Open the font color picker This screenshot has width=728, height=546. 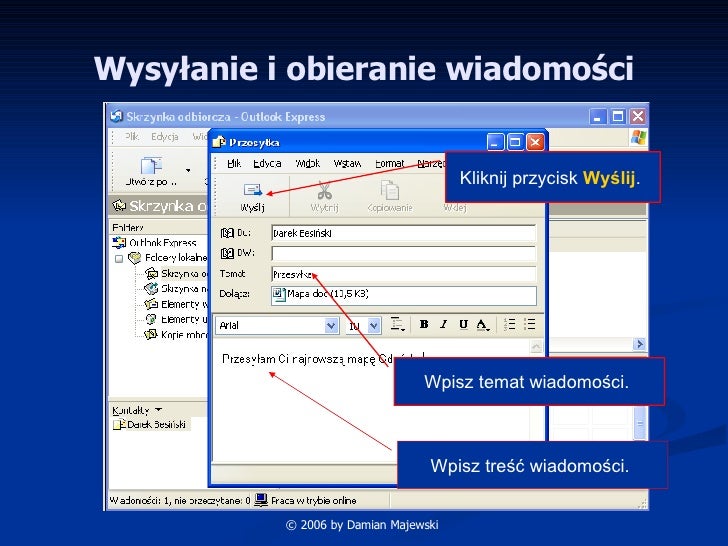[483, 325]
